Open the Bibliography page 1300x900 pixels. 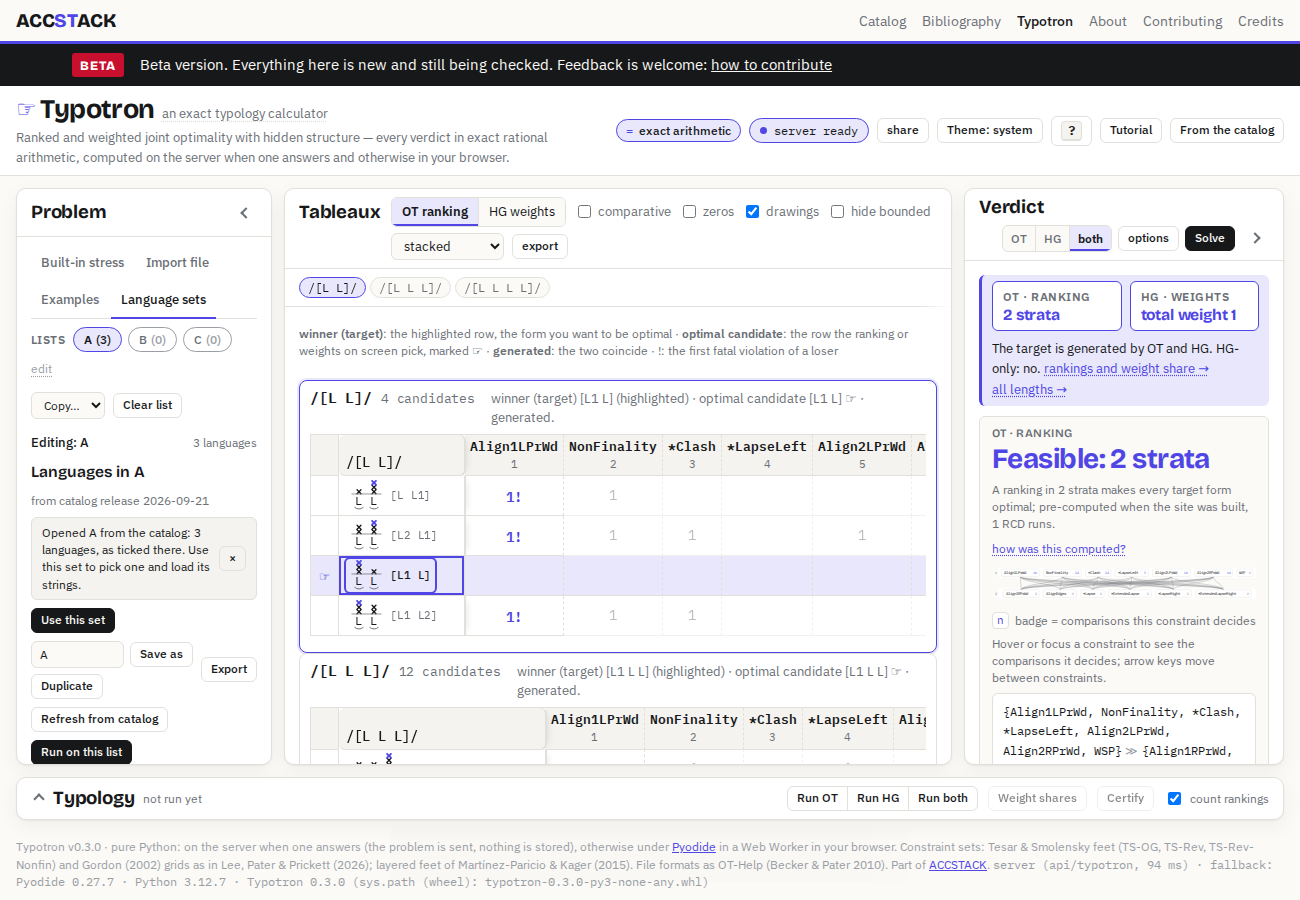[x=961, y=21]
